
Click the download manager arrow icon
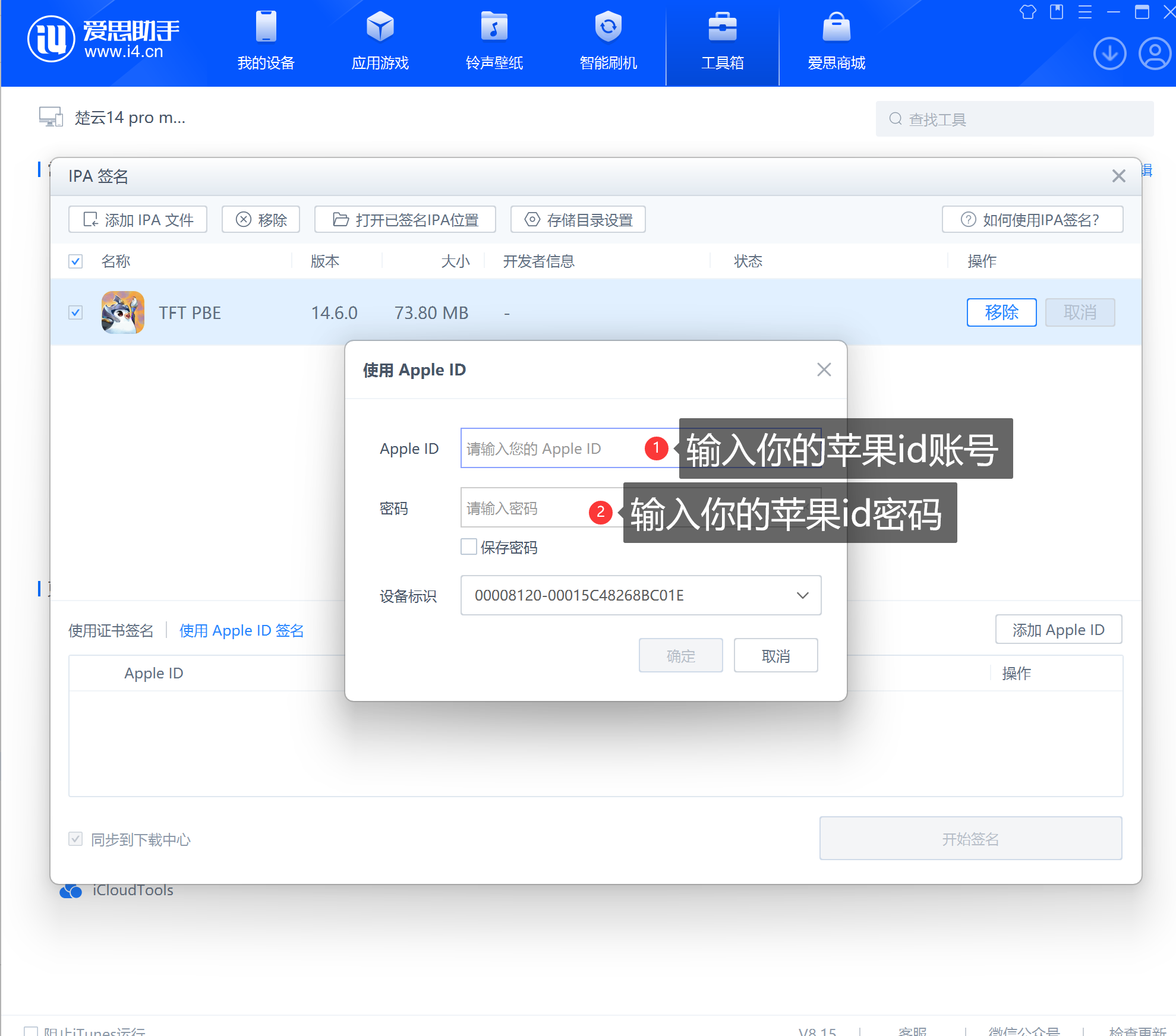(x=1109, y=53)
